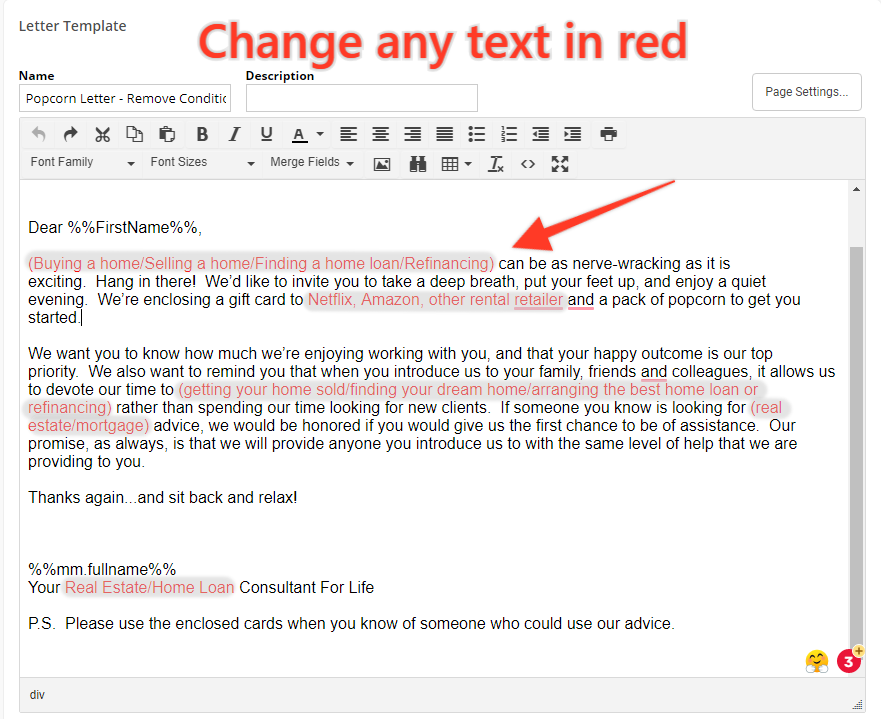Insert bulleted list
Image resolution: width=881 pixels, height=719 pixels.
tap(476, 134)
